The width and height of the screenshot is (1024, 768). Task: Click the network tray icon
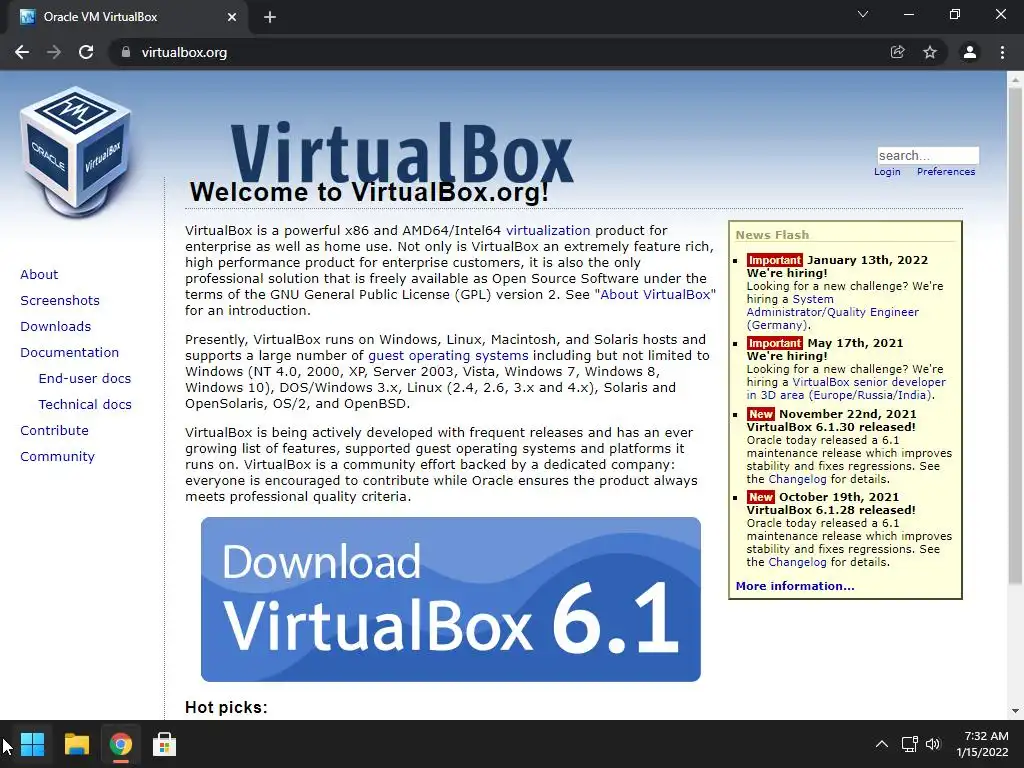909,744
